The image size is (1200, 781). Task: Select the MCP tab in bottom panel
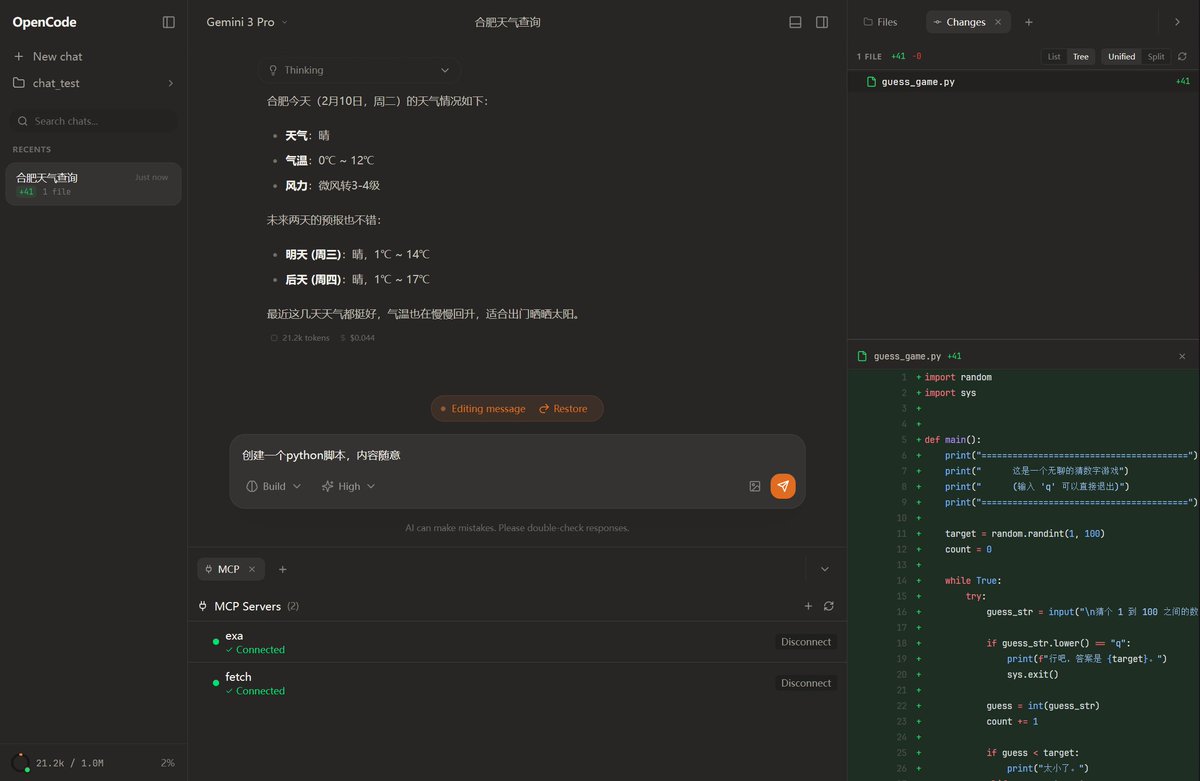point(229,569)
